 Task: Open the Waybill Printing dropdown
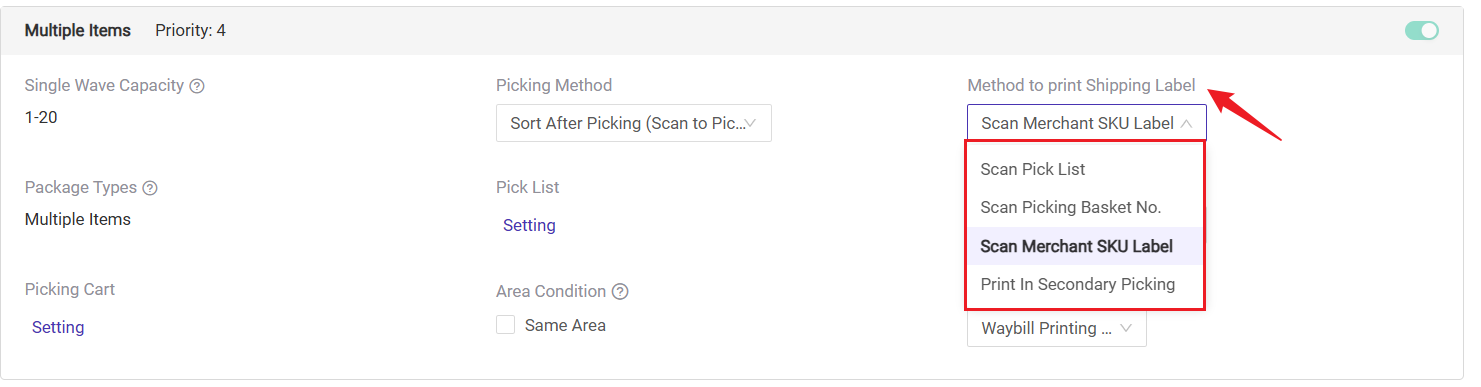coord(1057,328)
